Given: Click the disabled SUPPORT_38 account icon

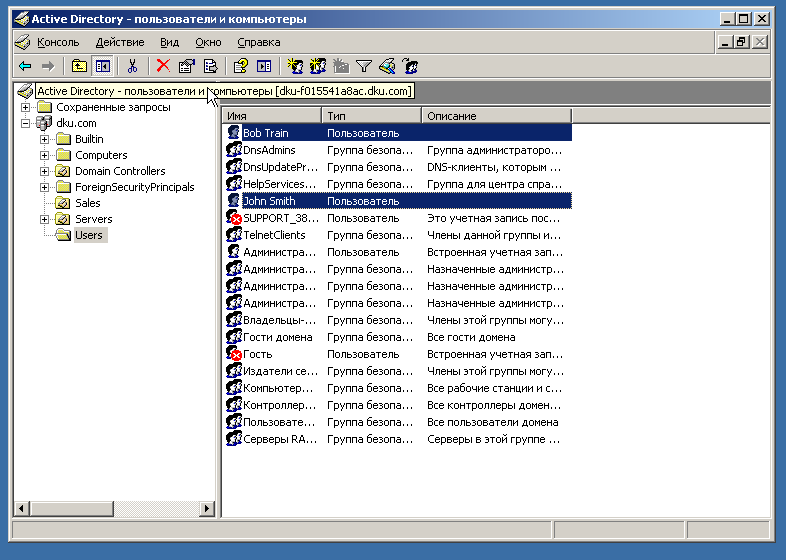Looking at the screenshot, I should (234, 218).
